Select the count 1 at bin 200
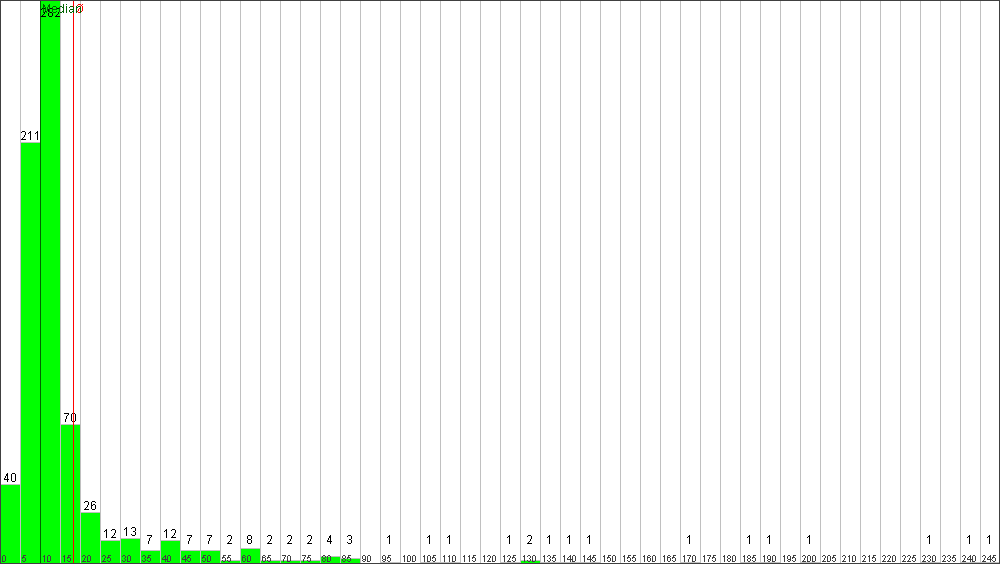Screen dimensions: 1000x564 tap(809, 540)
